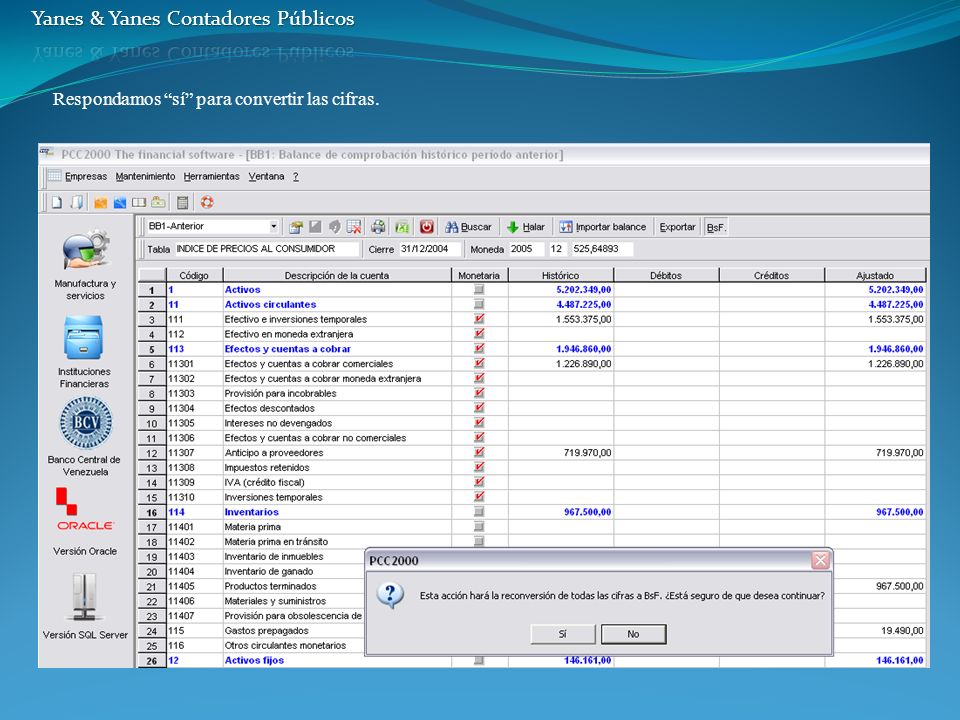This screenshot has width=960, height=720.
Task: Select row 6 Efectos y cuentas a cobrar comerciales
Action: 532,364
